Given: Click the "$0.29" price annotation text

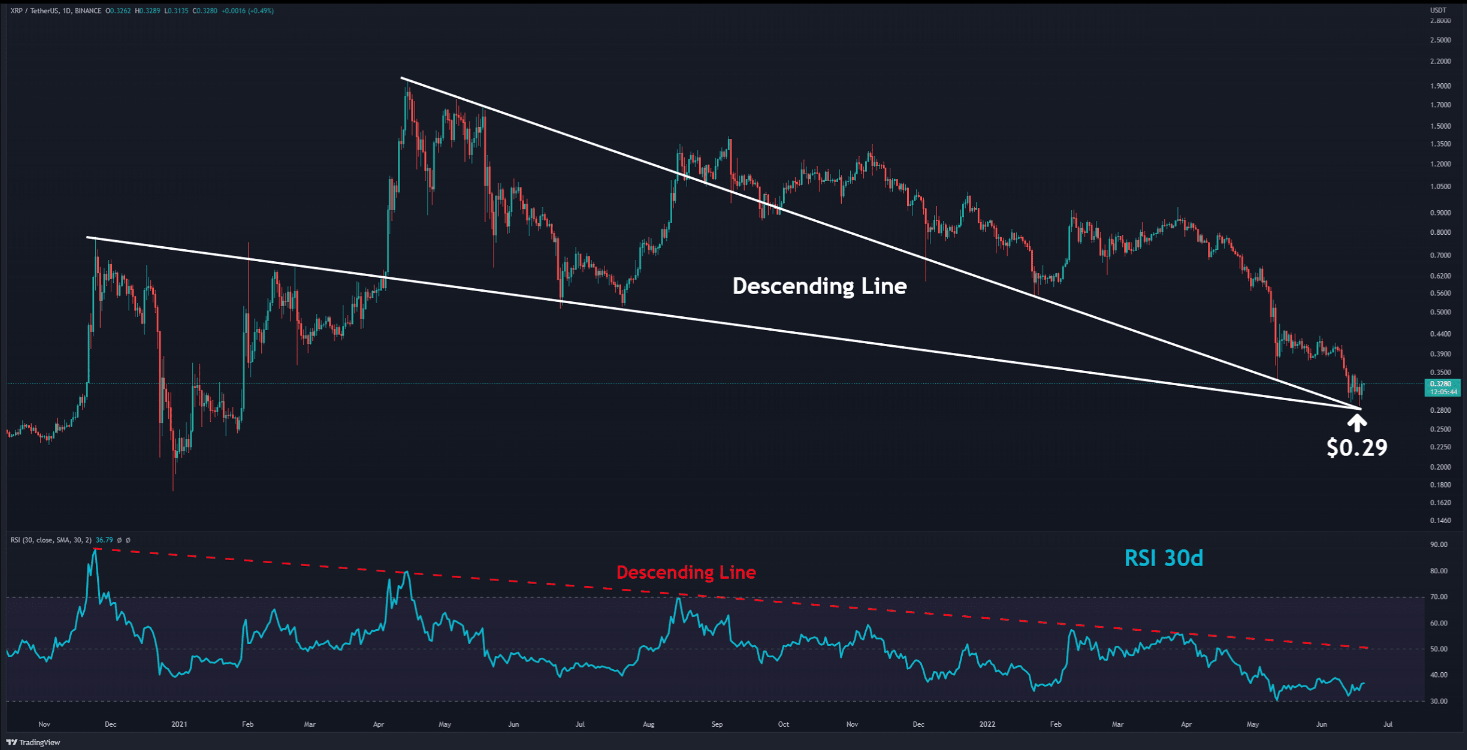Looking at the screenshot, I should pyautogui.click(x=1357, y=449).
